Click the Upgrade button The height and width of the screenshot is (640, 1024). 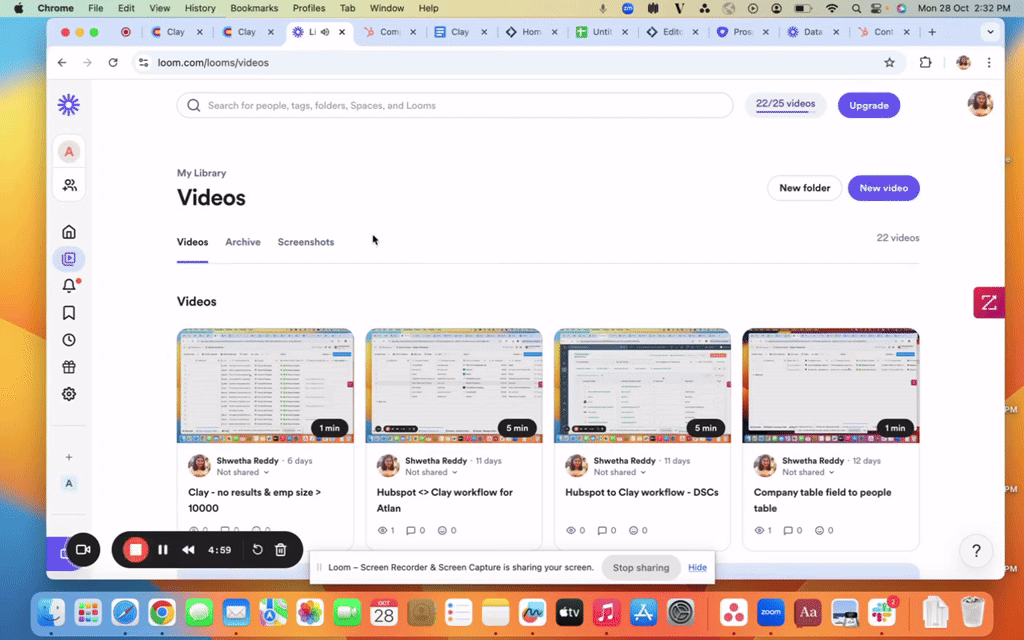coord(868,105)
